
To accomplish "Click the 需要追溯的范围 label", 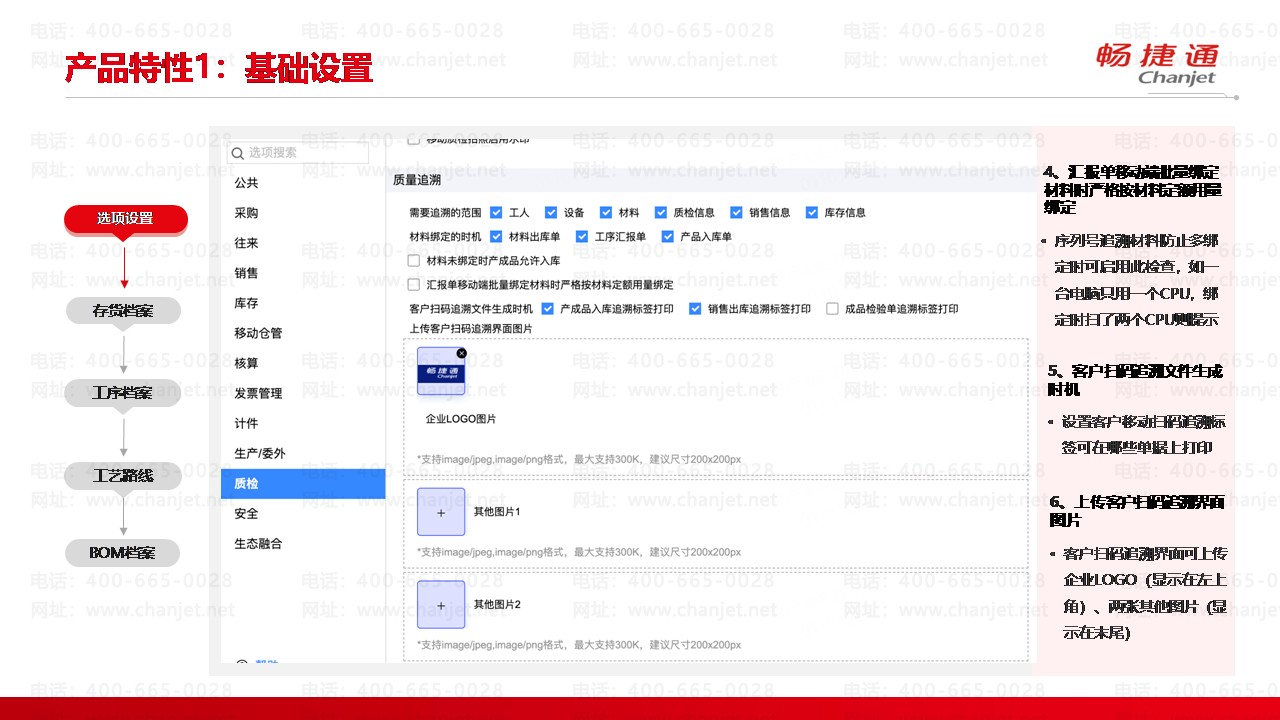I will 445,212.
